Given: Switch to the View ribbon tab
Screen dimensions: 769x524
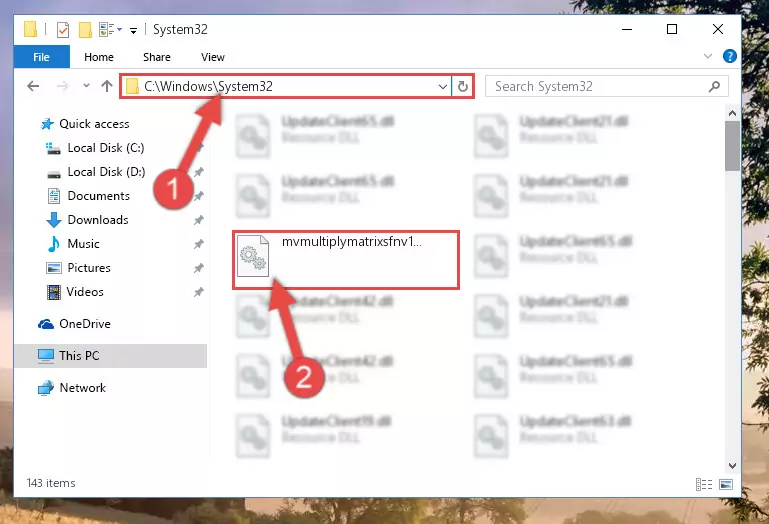Looking at the screenshot, I should click(x=212, y=57).
